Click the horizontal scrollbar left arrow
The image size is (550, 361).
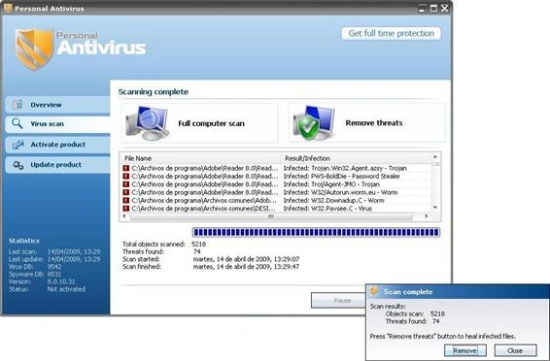(124, 216)
